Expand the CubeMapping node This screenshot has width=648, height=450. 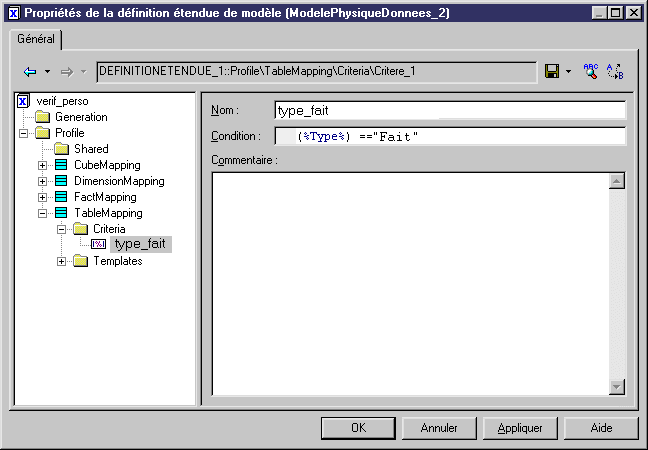click(42, 165)
